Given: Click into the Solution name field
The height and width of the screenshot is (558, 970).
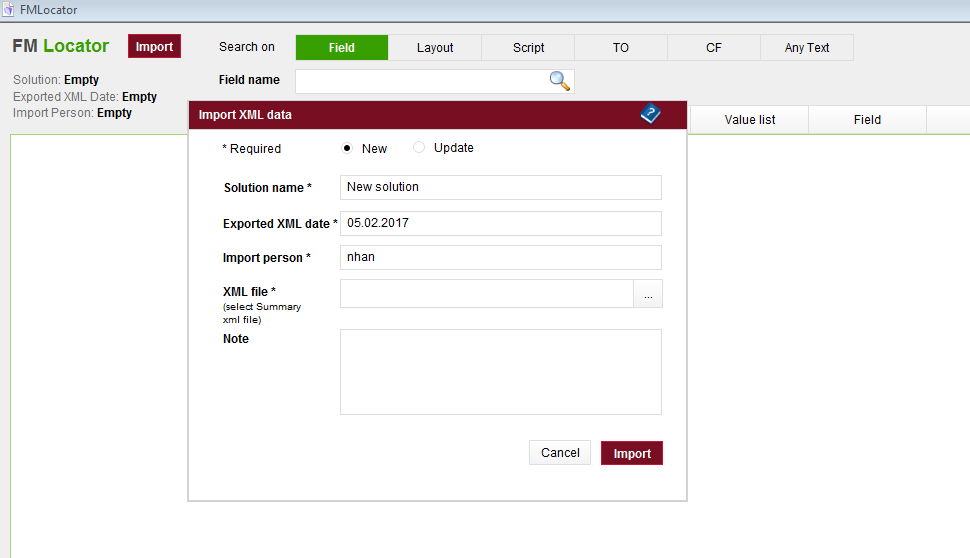Looking at the screenshot, I should tap(501, 187).
